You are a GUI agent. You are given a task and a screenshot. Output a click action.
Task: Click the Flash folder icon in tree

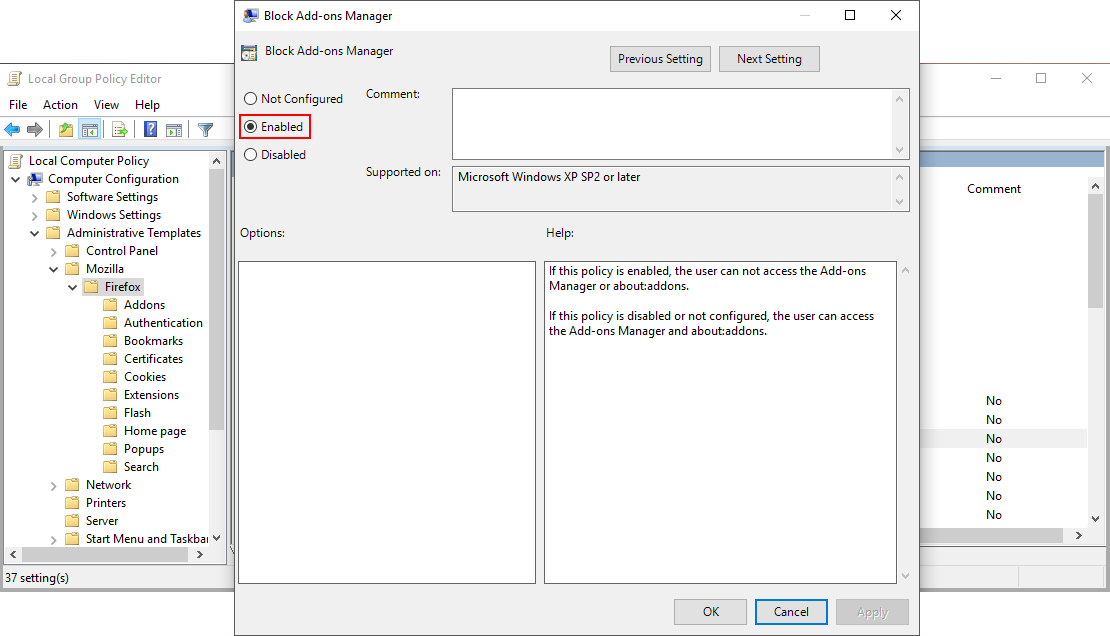(x=110, y=413)
